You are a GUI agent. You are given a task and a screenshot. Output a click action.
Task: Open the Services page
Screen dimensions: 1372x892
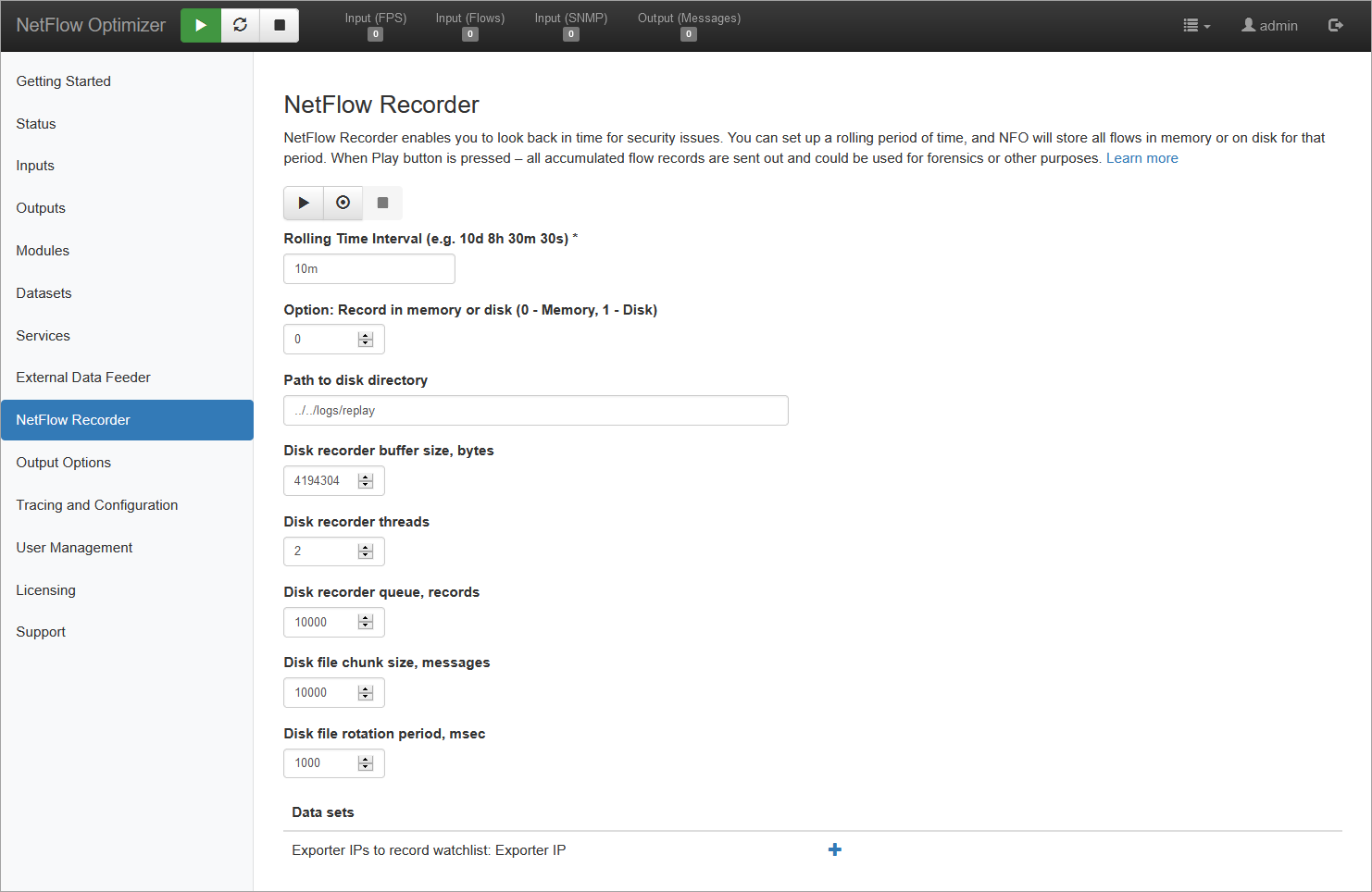pyautogui.click(x=127, y=336)
